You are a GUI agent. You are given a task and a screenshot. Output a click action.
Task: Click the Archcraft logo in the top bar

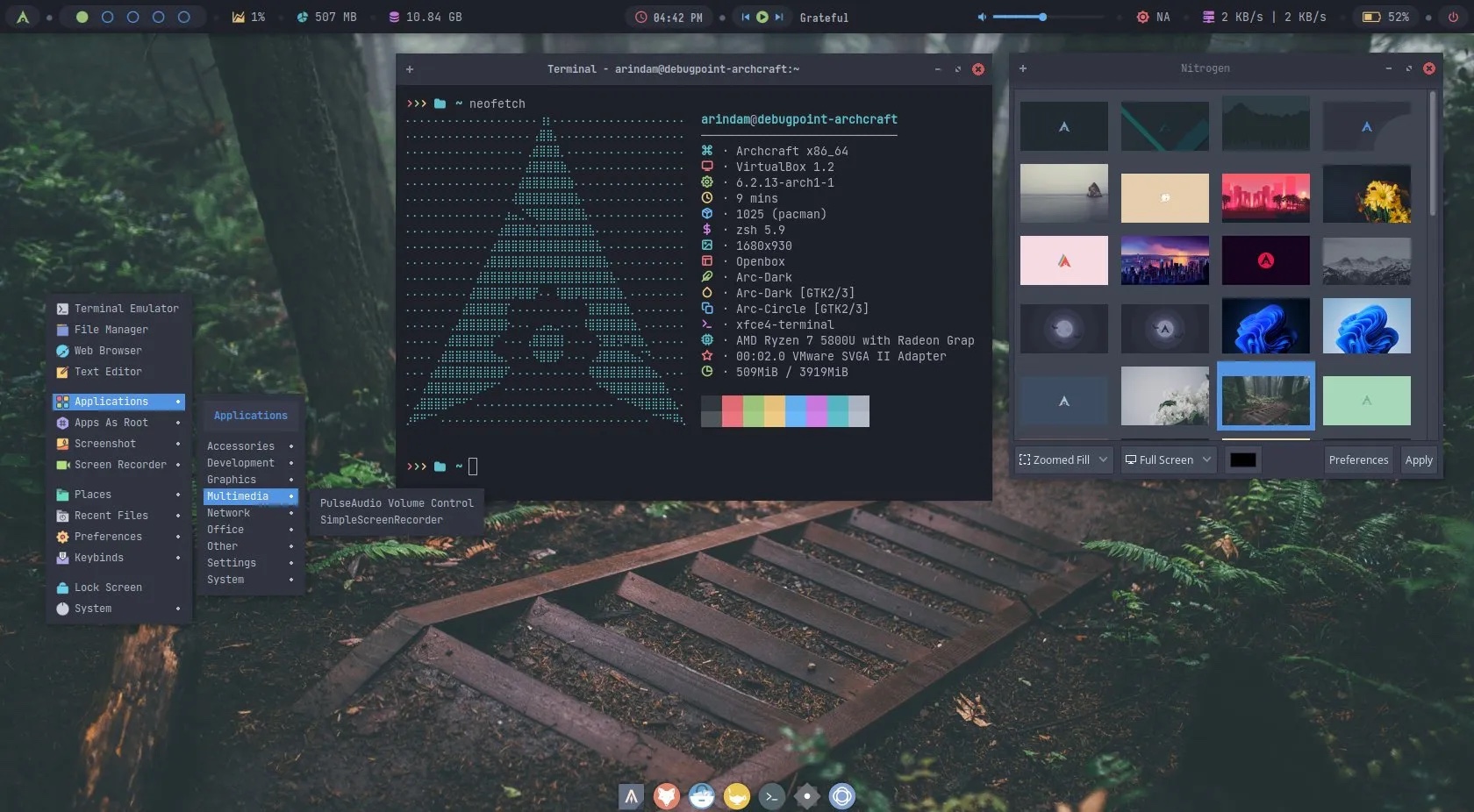[x=22, y=17]
